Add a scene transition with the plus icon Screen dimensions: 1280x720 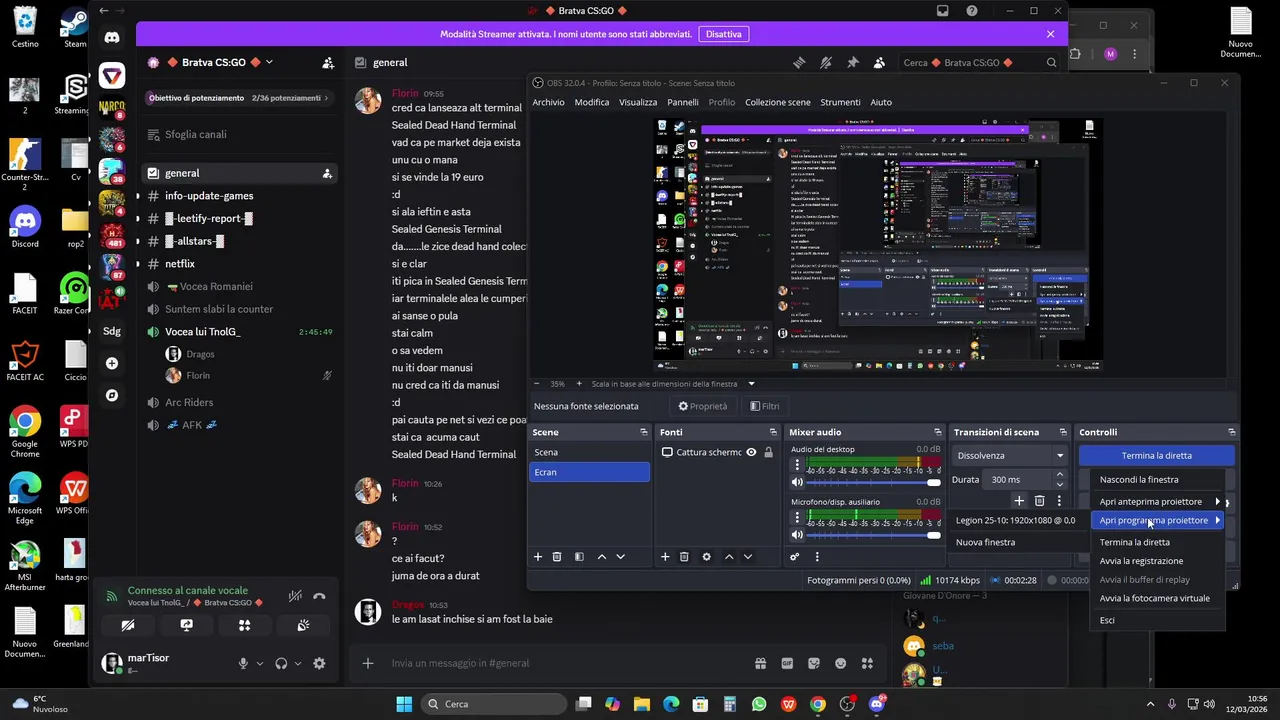[1019, 501]
